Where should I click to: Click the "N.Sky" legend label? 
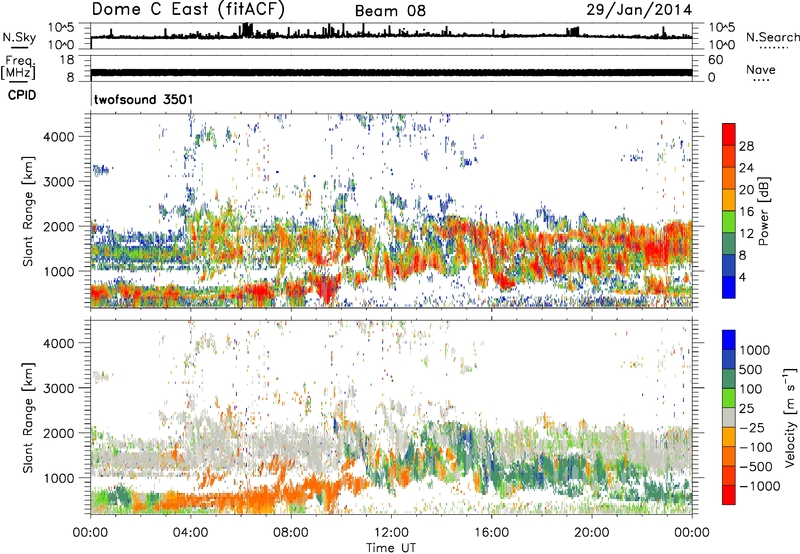(x=19, y=37)
